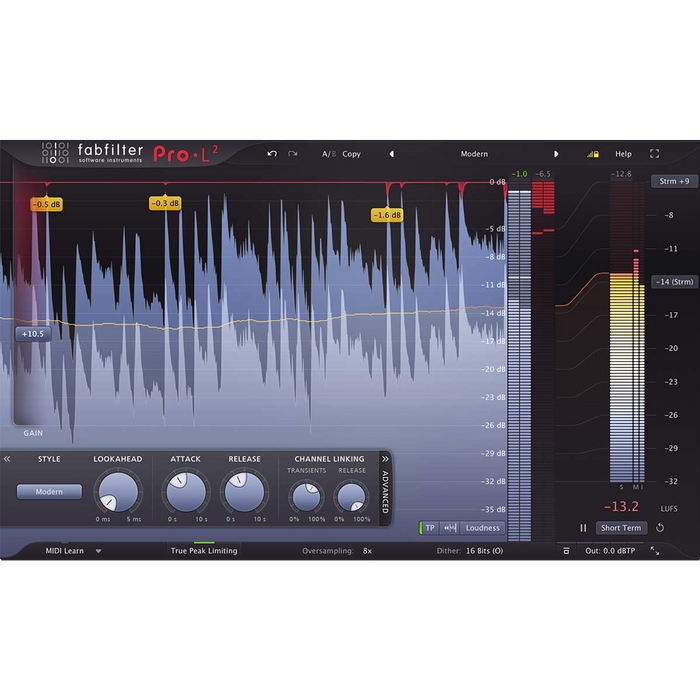Go to next preset arrow

556,154
